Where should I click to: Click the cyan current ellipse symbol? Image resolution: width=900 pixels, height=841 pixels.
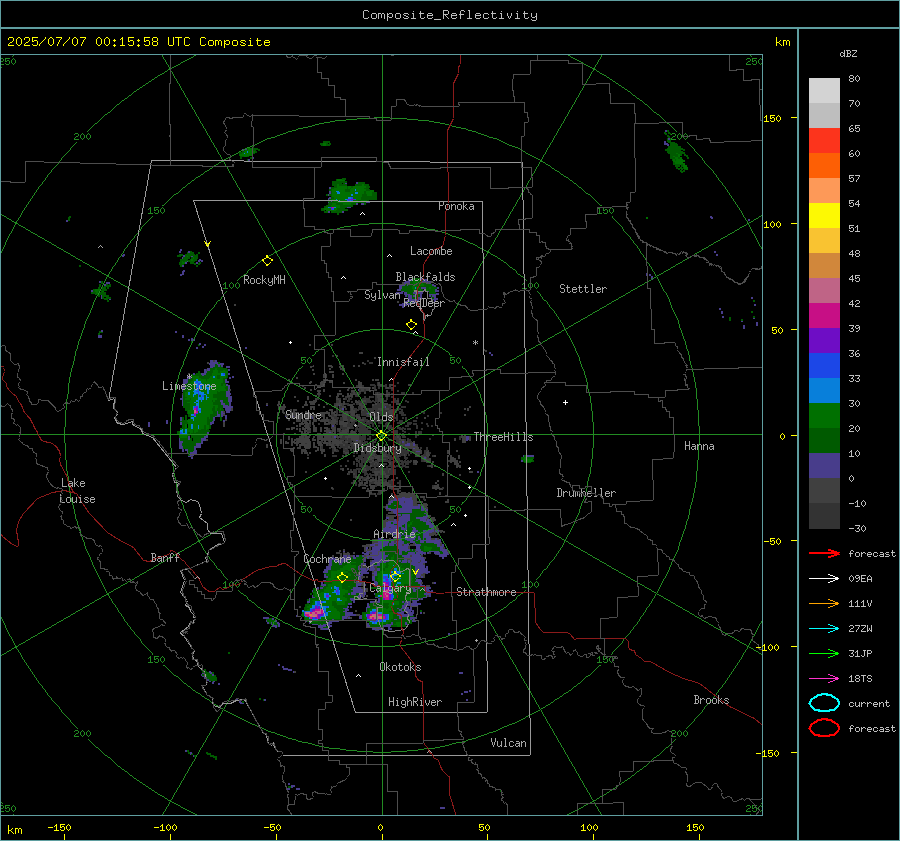pos(824,703)
